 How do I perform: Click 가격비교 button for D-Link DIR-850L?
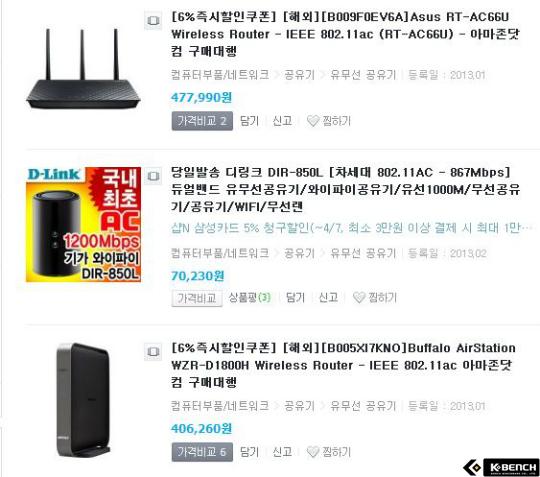197,298
